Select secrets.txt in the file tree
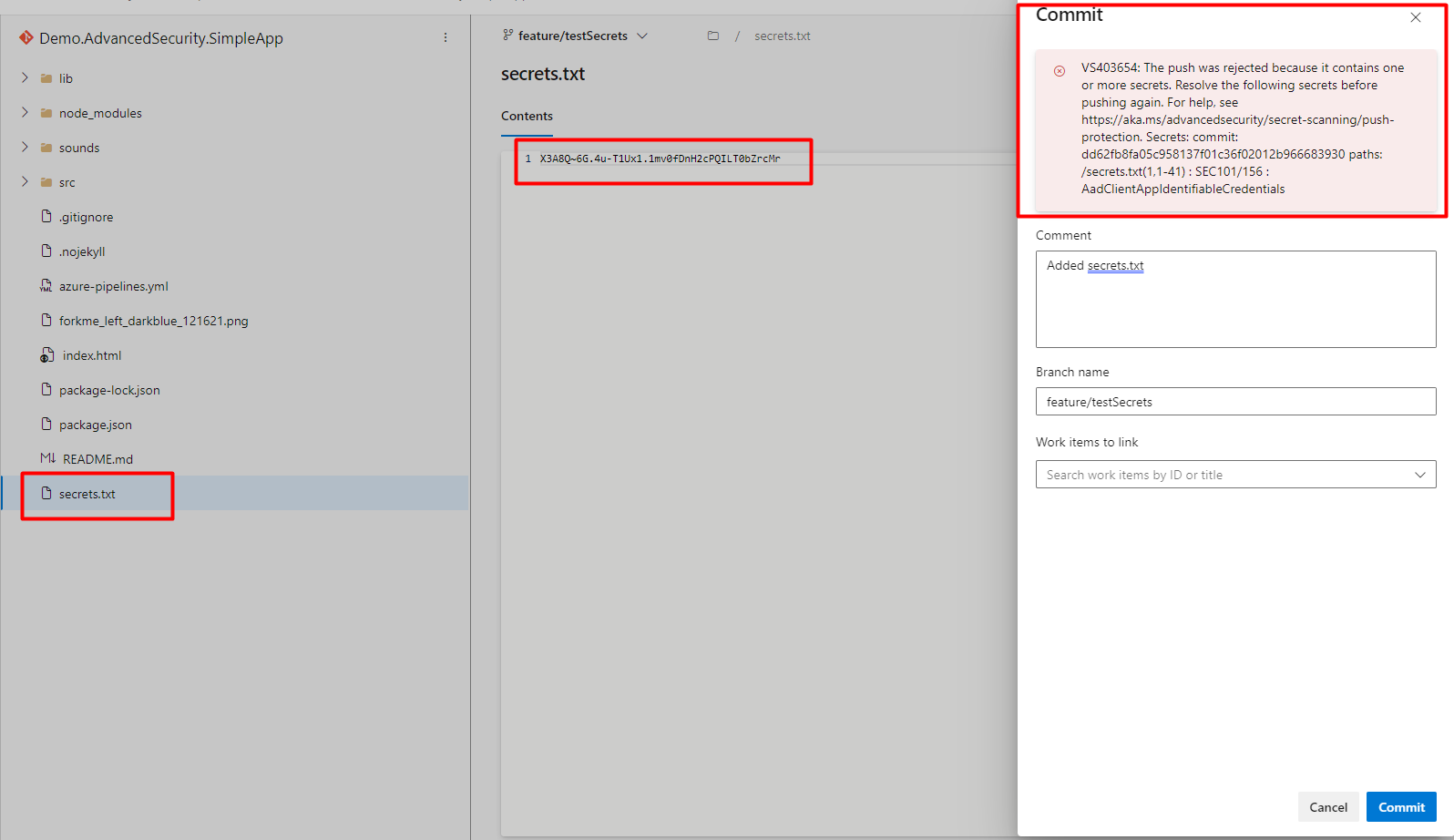This screenshot has height=840, width=1454. tap(87, 494)
